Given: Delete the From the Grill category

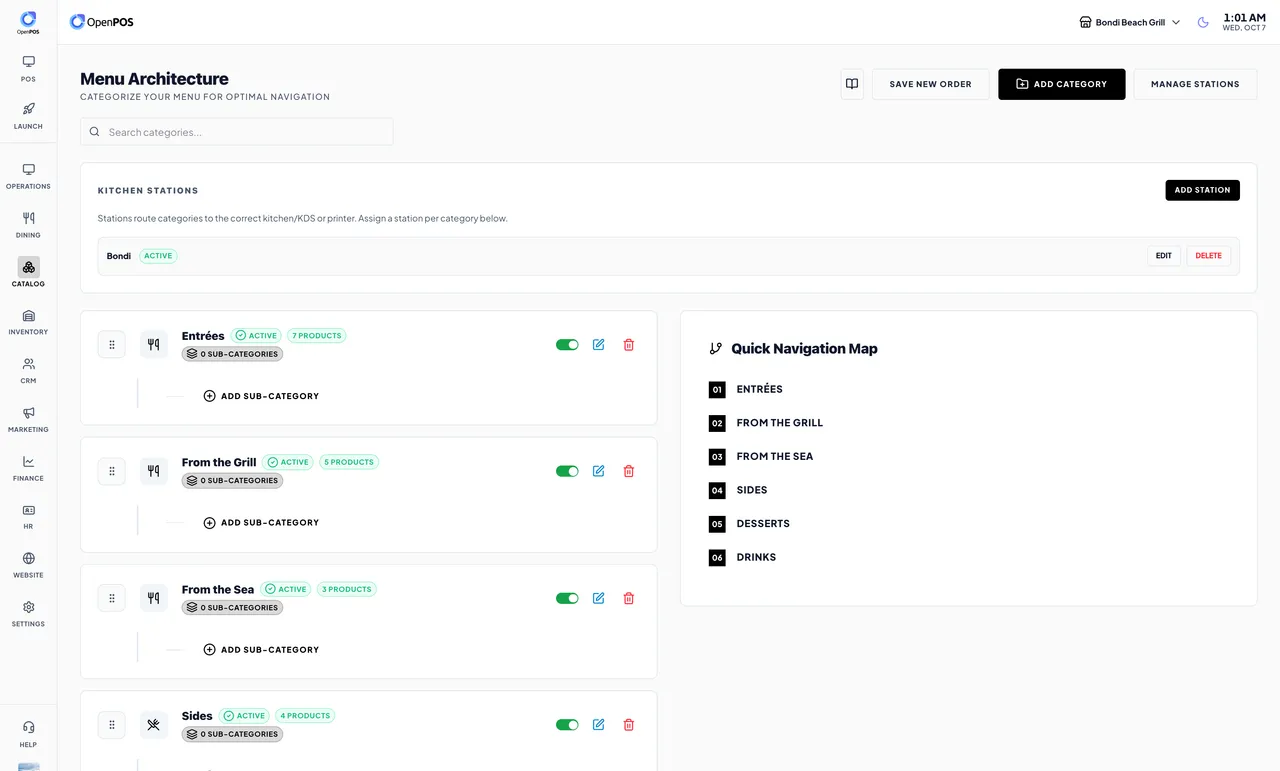Looking at the screenshot, I should [629, 471].
